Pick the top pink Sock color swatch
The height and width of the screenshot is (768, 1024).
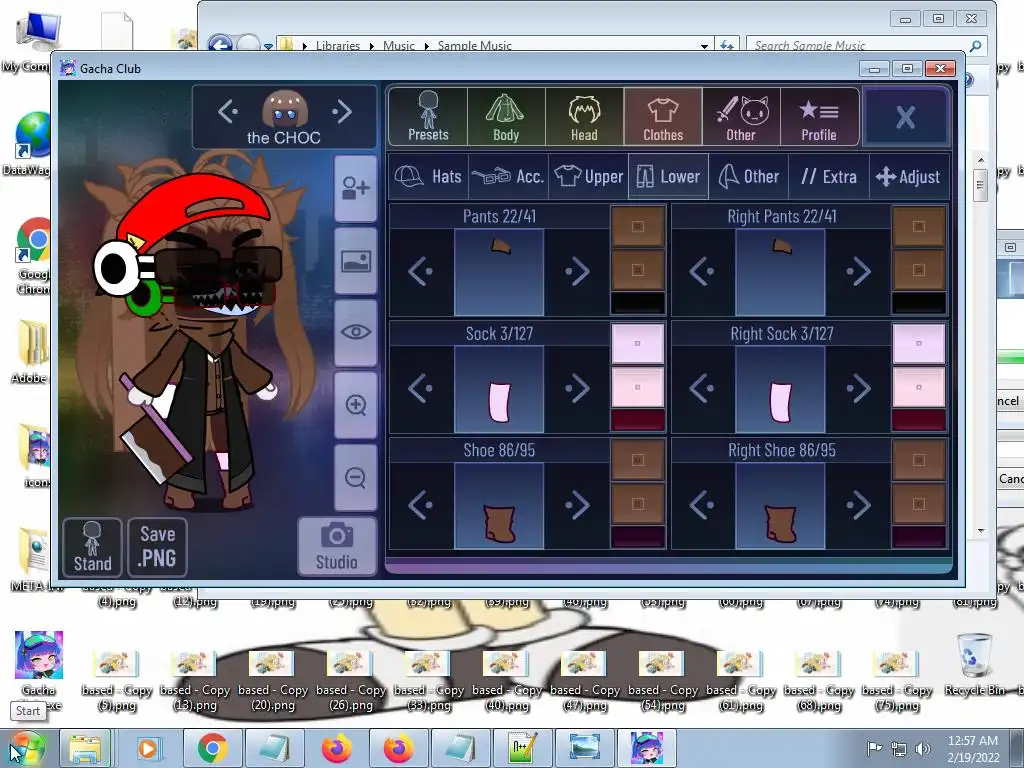click(x=638, y=344)
